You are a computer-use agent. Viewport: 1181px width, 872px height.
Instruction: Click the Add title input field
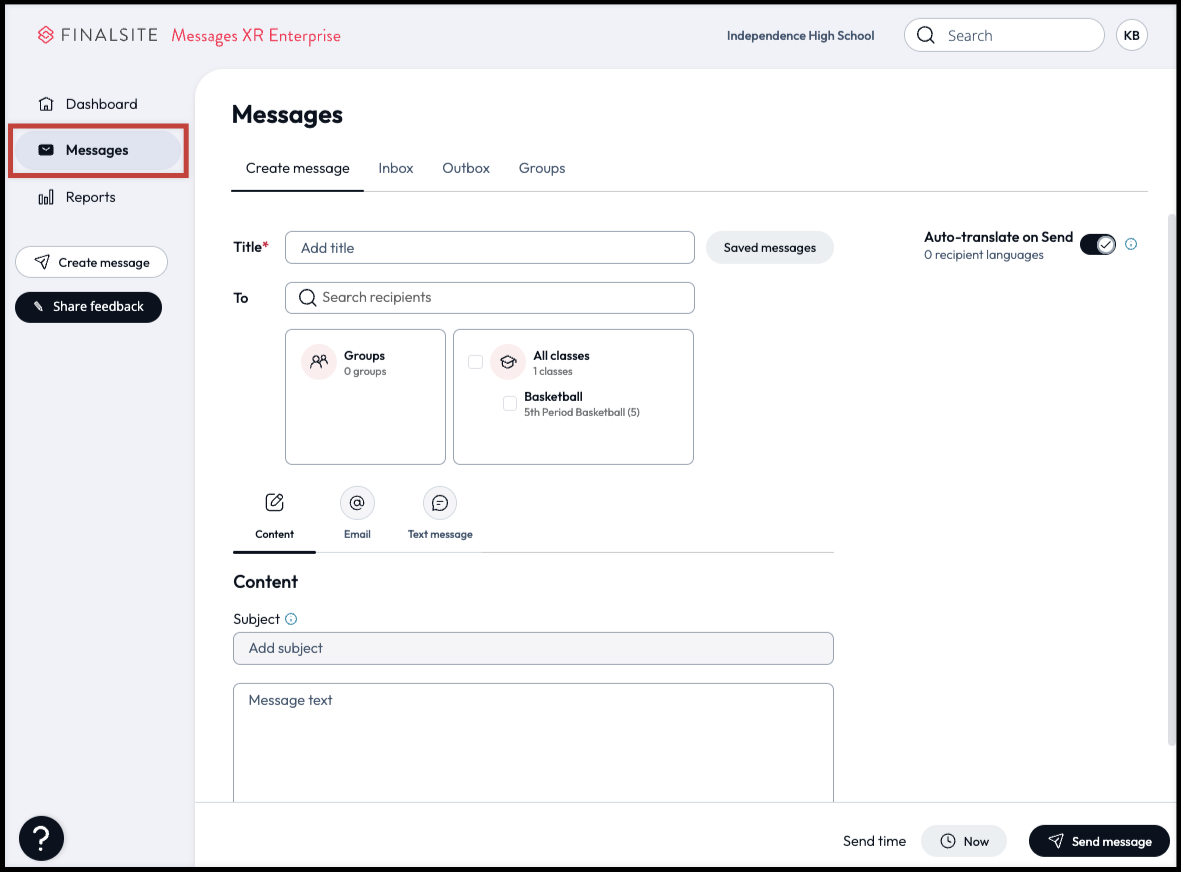(489, 248)
